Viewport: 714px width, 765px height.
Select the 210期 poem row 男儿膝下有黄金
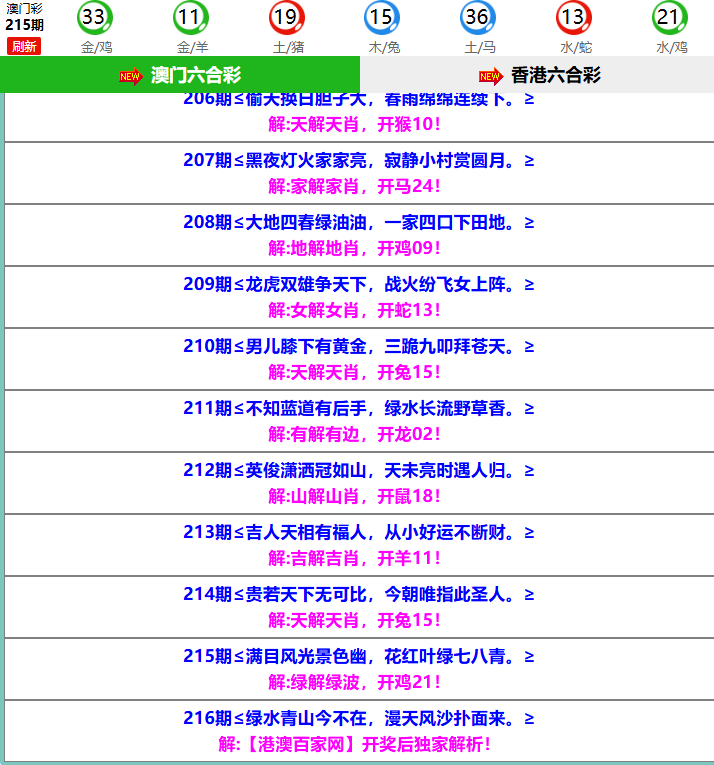pos(357,347)
